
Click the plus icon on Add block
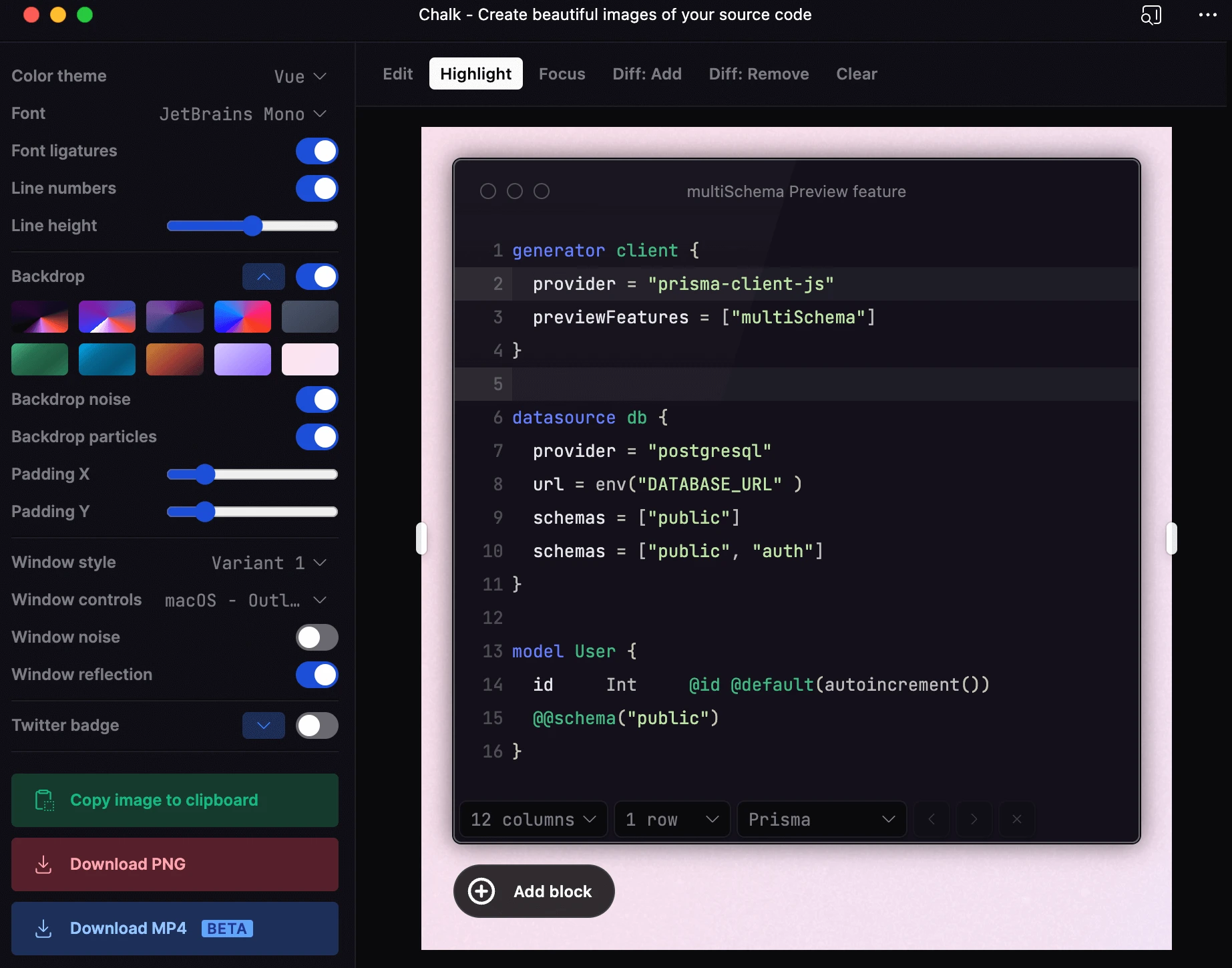pyautogui.click(x=481, y=891)
